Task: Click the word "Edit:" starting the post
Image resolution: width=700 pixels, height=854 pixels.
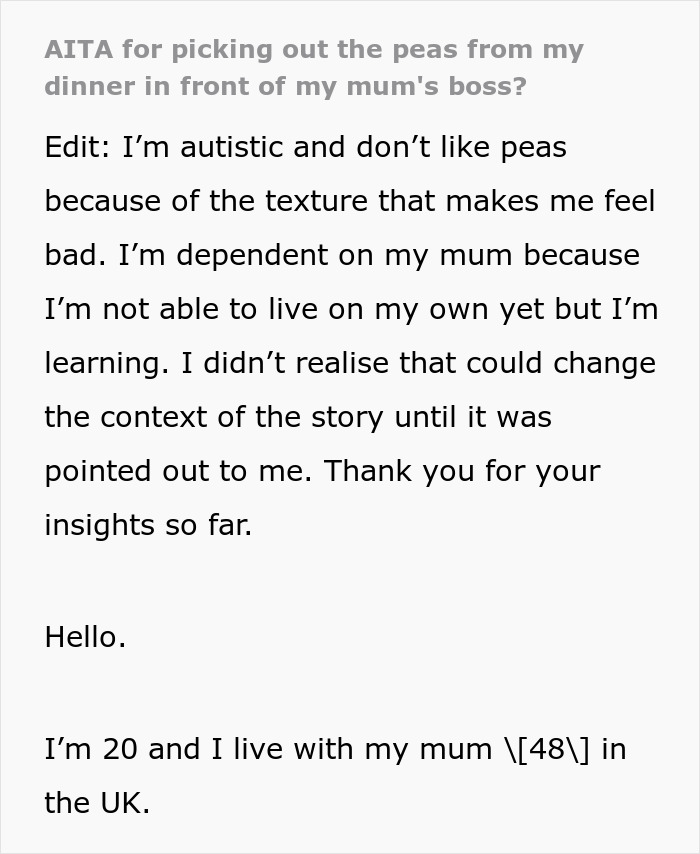Action: click(78, 147)
